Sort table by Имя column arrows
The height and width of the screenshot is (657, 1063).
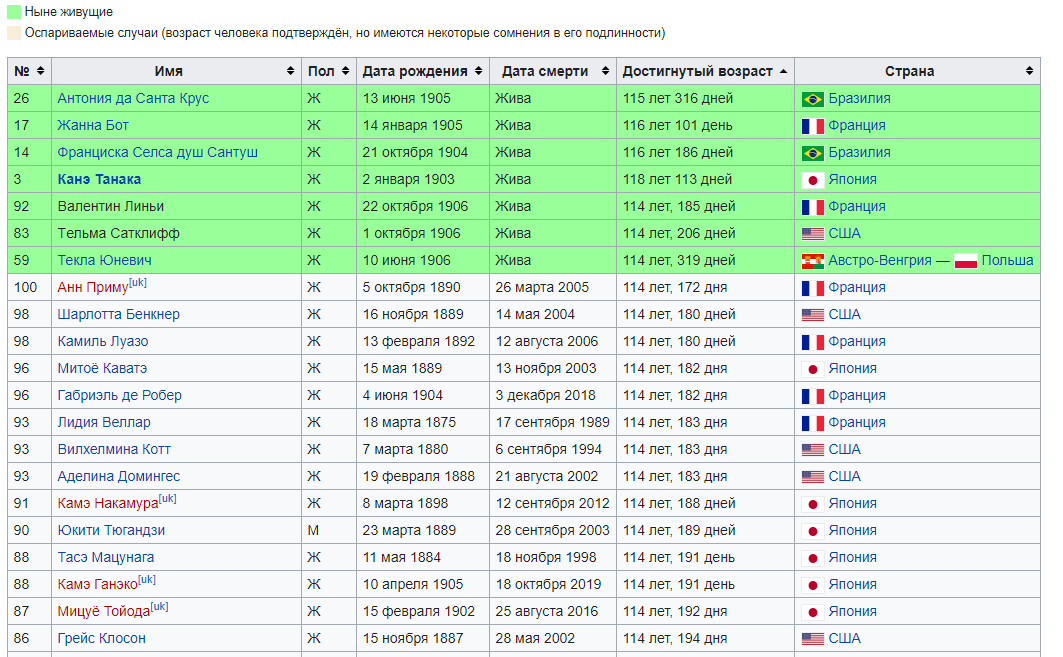[x=290, y=71]
